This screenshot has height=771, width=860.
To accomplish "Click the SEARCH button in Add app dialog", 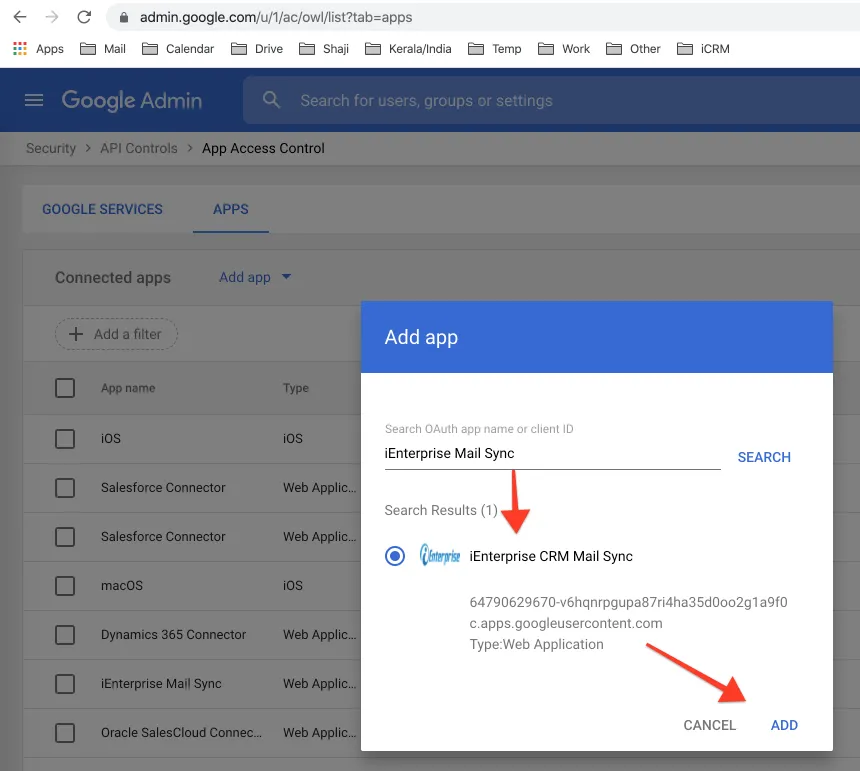I will (x=764, y=457).
